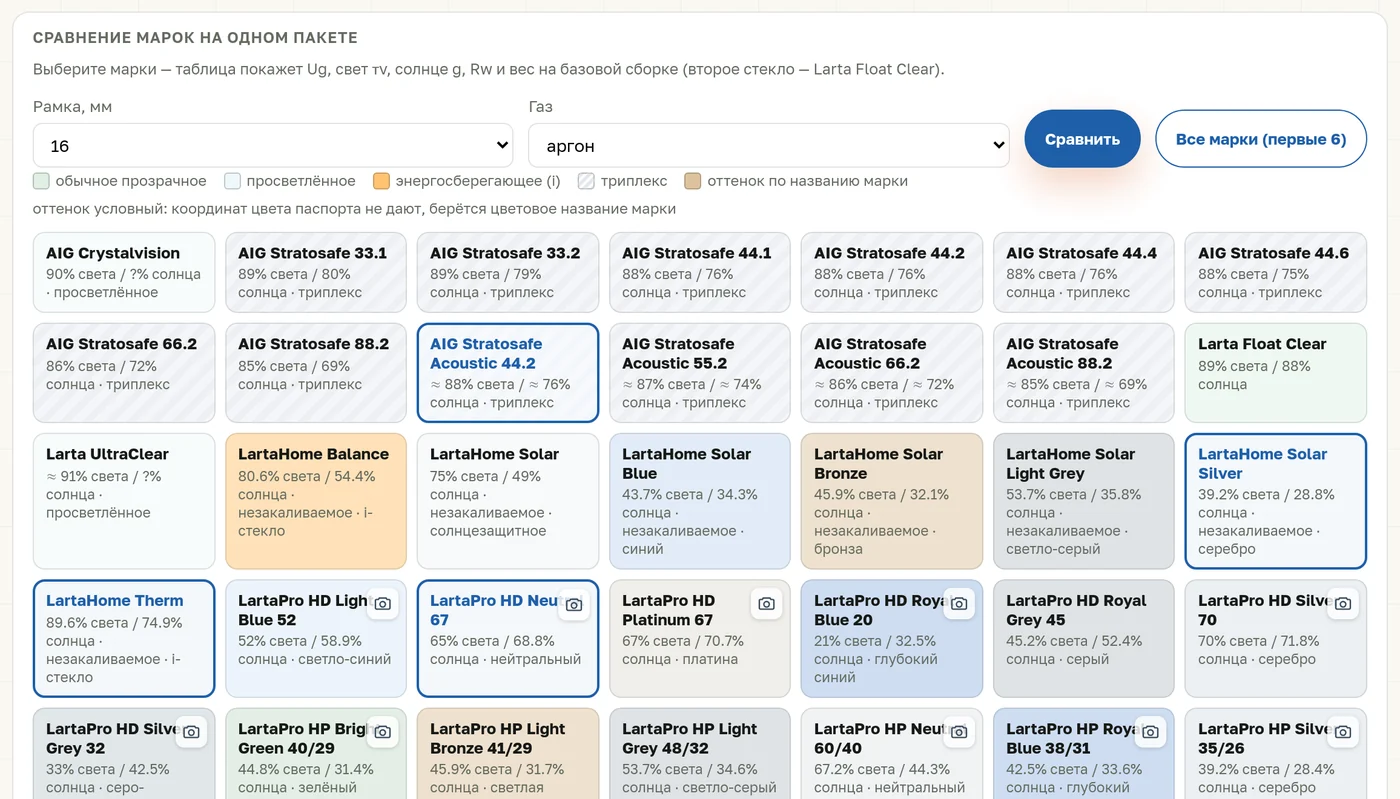1400x799 pixels.
Task: Open camera icon on LartaPro HD Silver Grey 32
Action: click(x=190, y=732)
